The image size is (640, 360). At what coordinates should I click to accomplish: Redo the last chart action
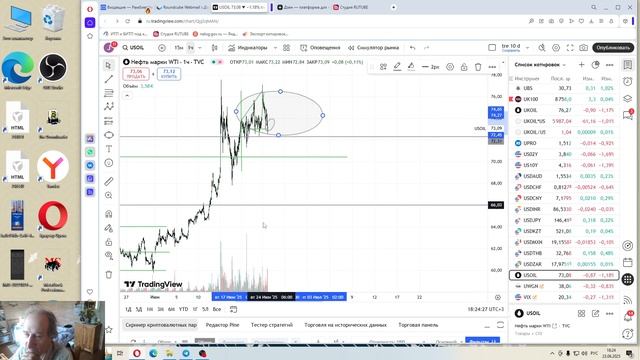pos(427,48)
